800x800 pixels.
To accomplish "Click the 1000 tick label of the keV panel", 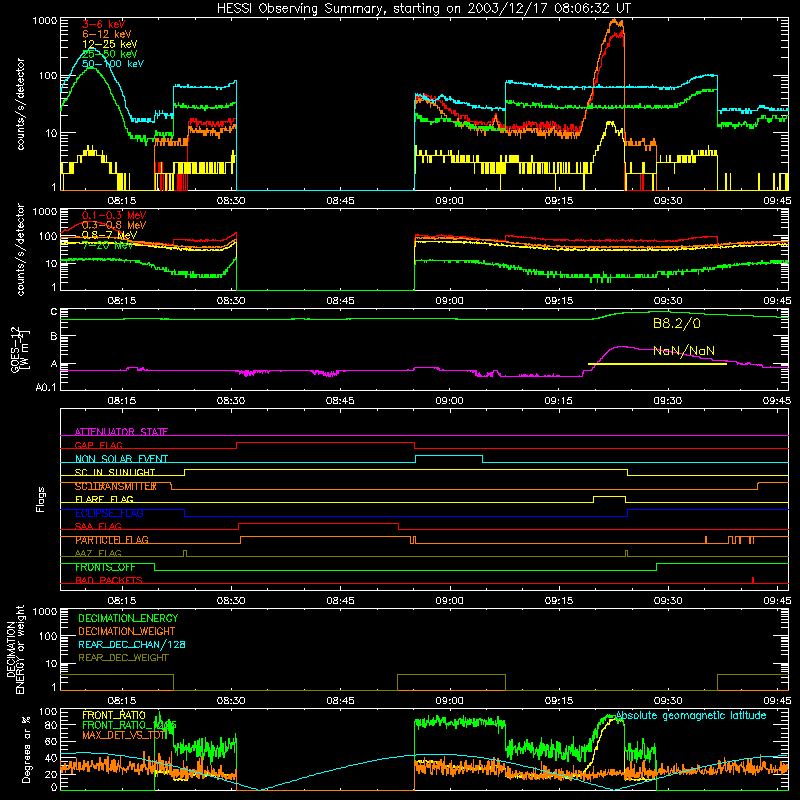I will 44,21.
